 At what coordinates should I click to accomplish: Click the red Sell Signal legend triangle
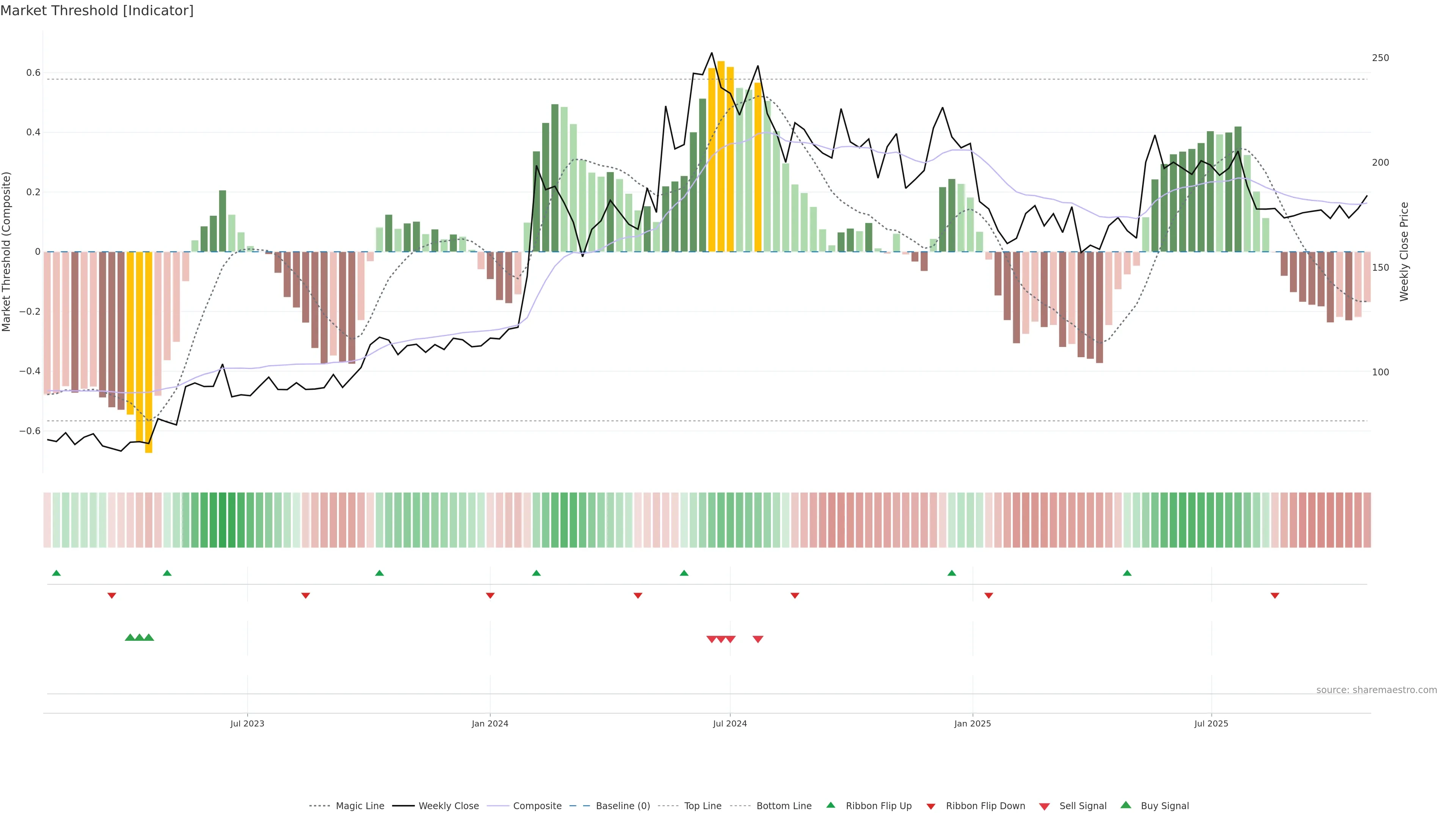(x=1045, y=806)
